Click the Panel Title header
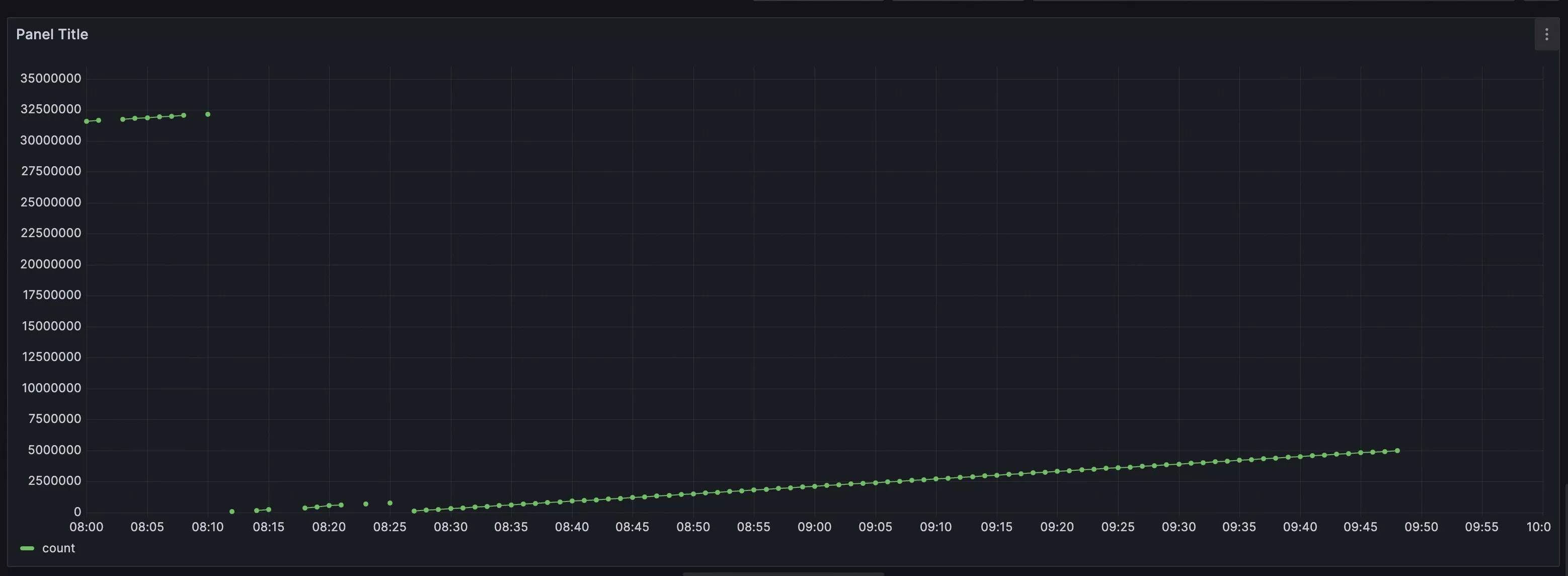This screenshot has width=1568, height=576. coord(52,35)
